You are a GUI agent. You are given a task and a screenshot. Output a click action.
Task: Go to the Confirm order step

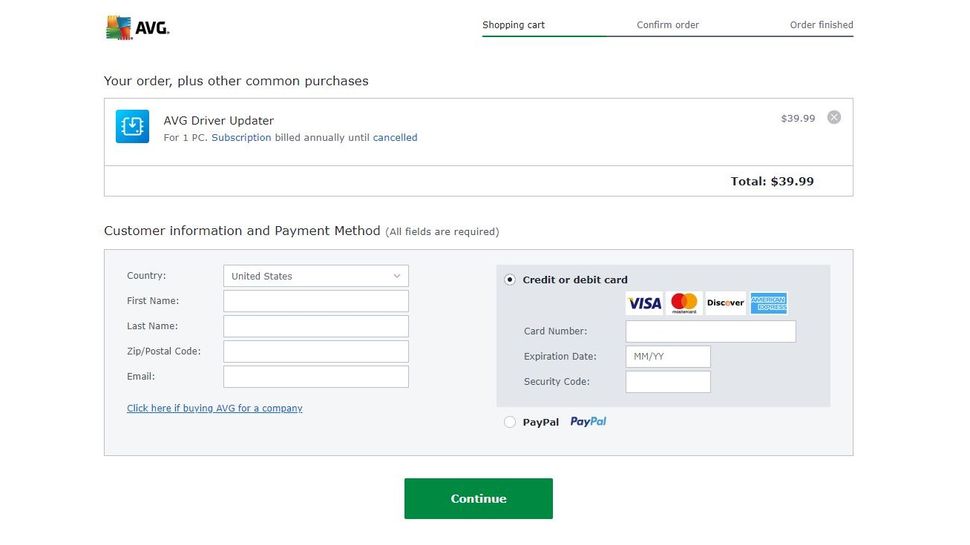(x=668, y=25)
